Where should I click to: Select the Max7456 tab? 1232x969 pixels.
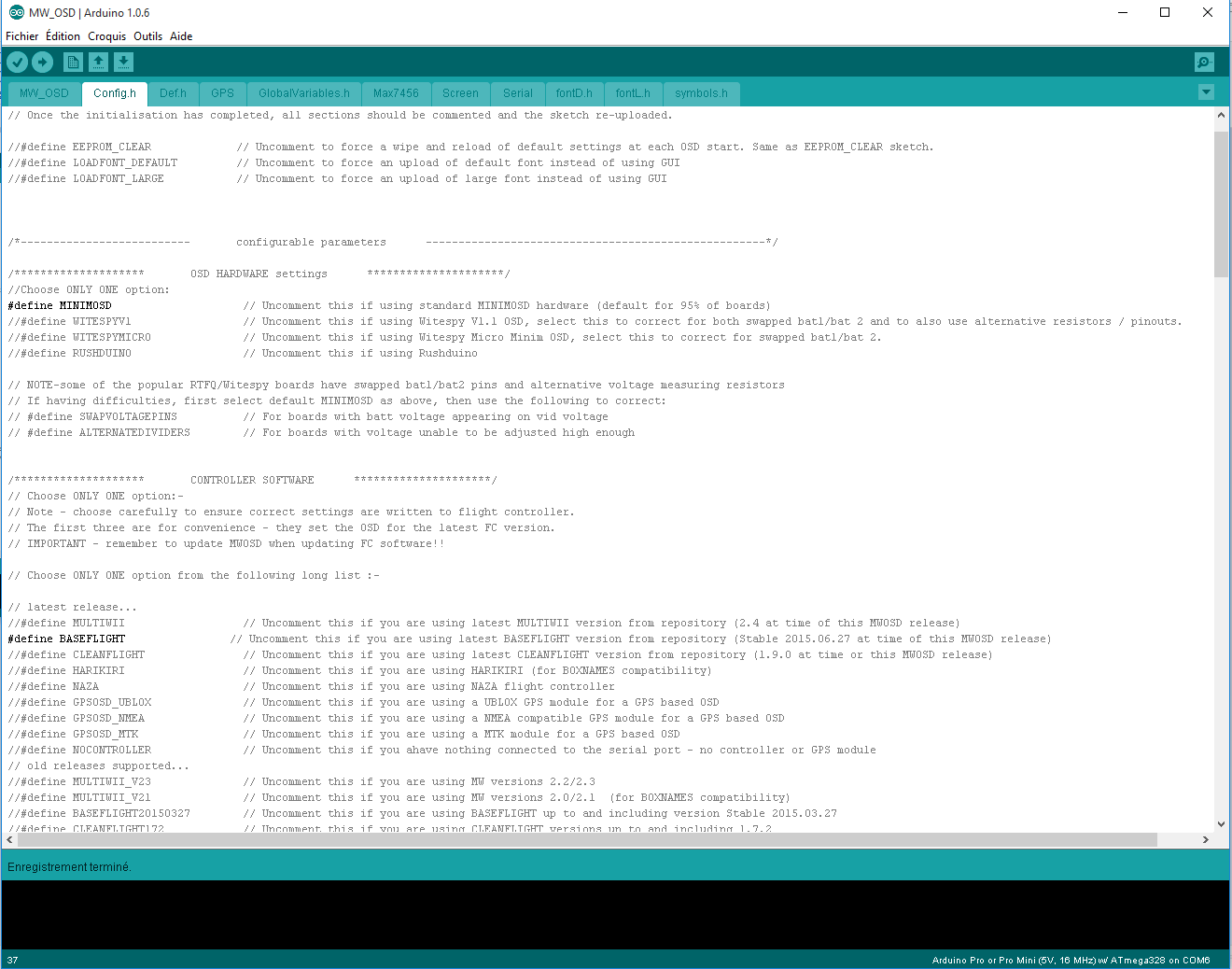pyautogui.click(x=396, y=93)
